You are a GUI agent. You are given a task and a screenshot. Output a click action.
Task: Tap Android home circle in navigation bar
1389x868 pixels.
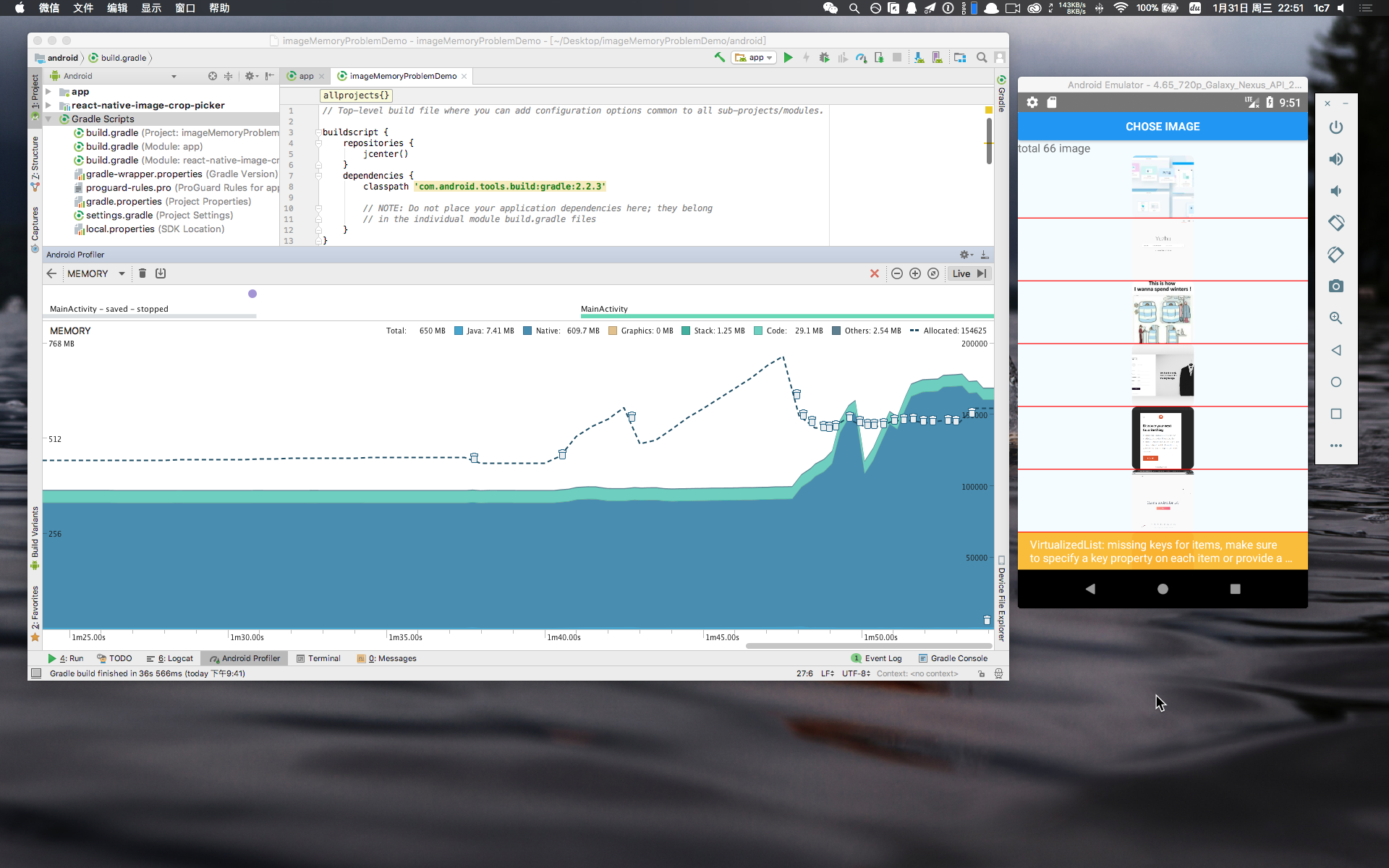pos(1163,589)
